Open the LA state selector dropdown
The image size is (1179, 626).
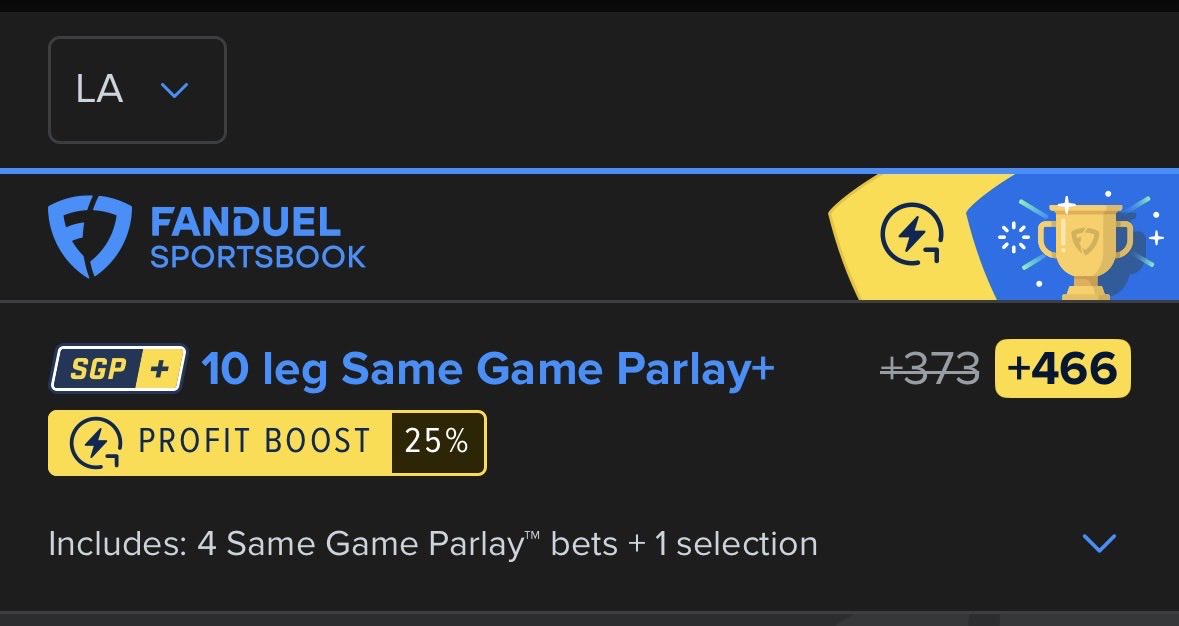[x=137, y=89]
